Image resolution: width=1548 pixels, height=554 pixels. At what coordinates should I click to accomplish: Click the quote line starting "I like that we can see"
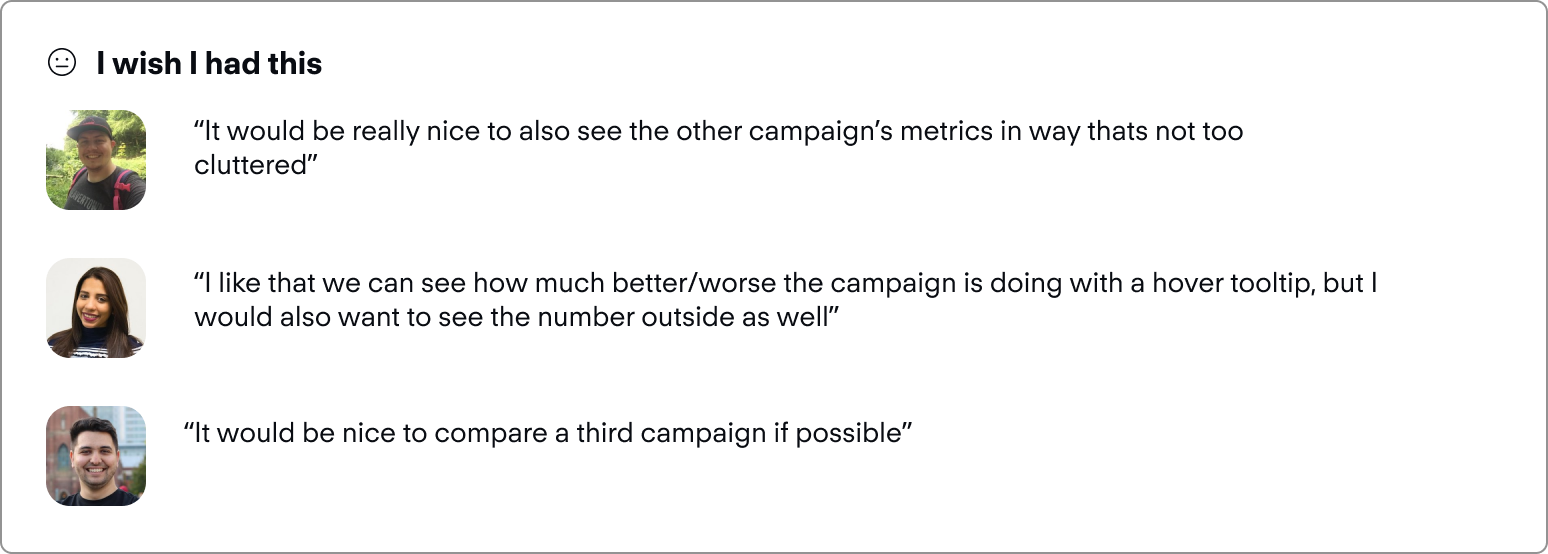pyautogui.click(x=785, y=283)
